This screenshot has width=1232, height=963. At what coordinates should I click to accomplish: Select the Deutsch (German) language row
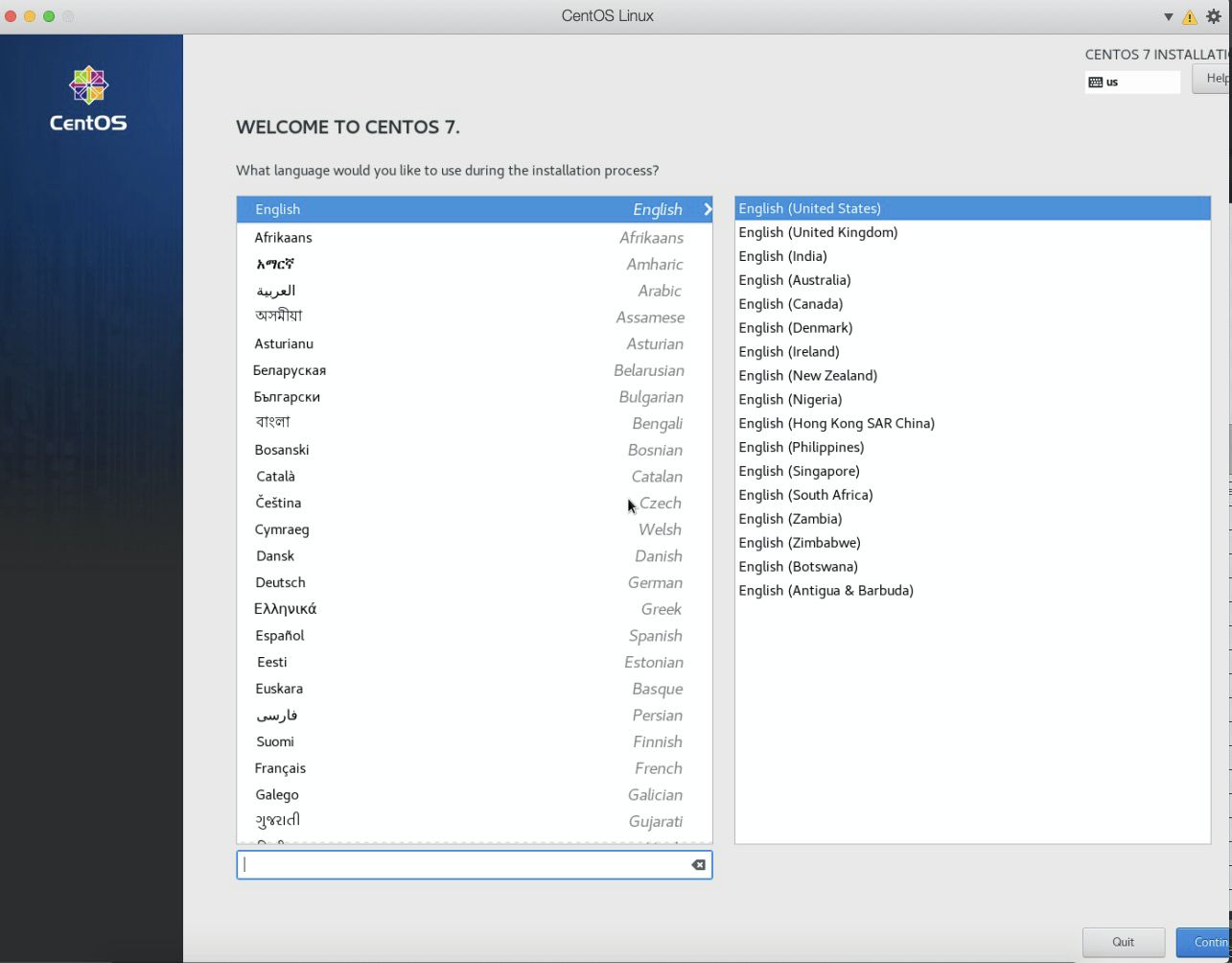475,583
